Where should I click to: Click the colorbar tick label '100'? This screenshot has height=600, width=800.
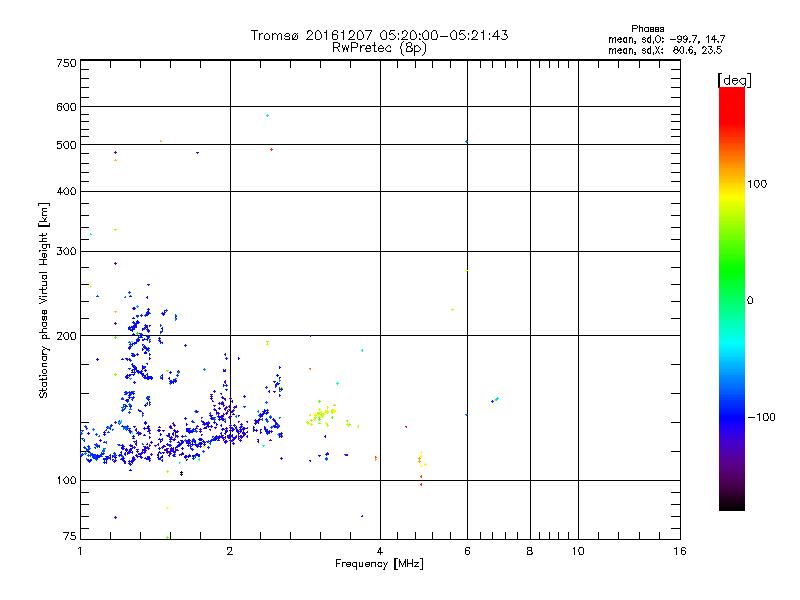pyautogui.click(x=757, y=184)
